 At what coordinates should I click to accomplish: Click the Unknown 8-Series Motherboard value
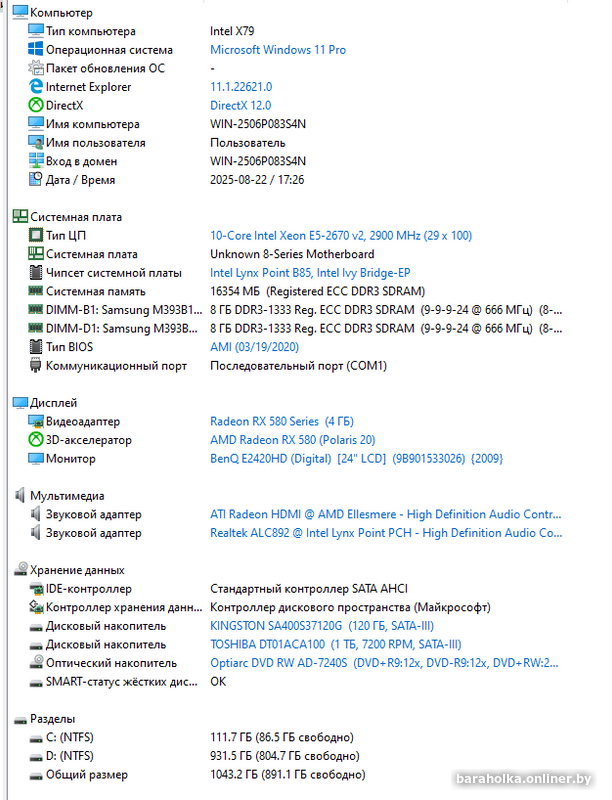click(292, 254)
